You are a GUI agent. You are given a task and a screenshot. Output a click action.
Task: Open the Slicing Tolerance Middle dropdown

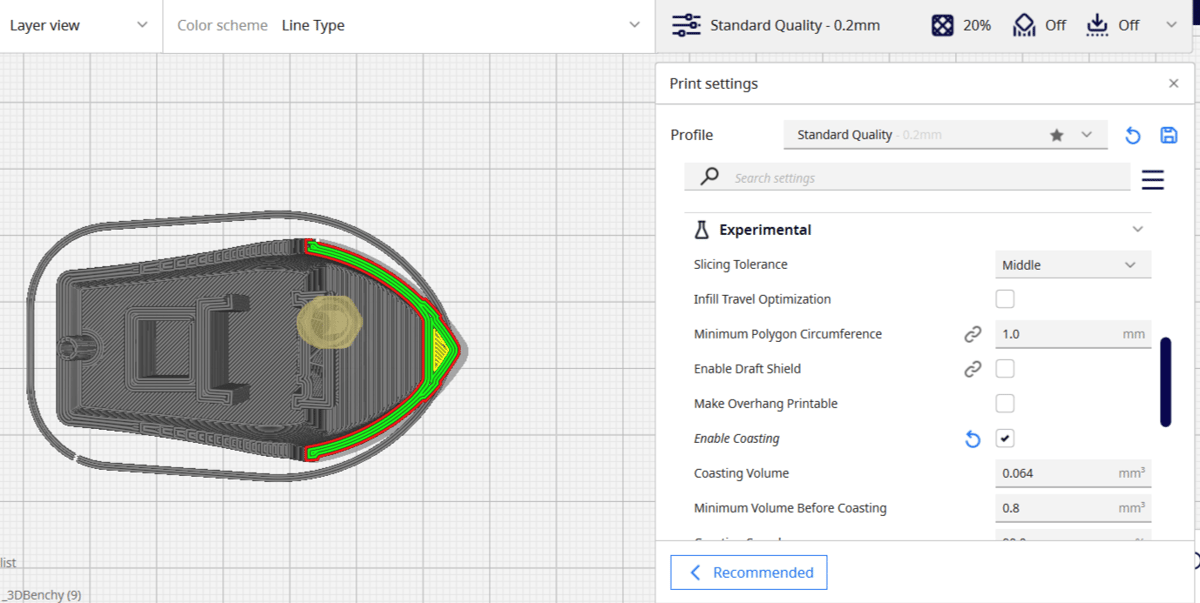pos(1073,265)
